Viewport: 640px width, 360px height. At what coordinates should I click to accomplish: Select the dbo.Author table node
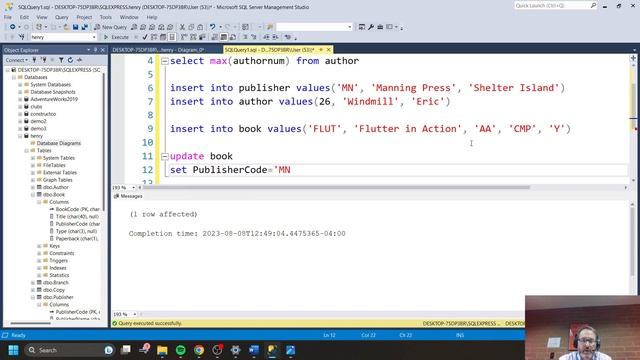coord(56,187)
